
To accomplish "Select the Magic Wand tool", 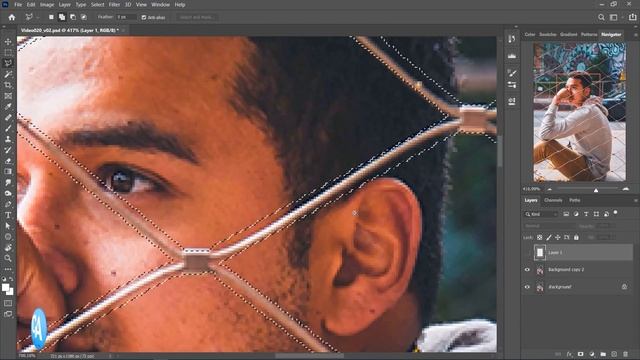I will coord(8,74).
